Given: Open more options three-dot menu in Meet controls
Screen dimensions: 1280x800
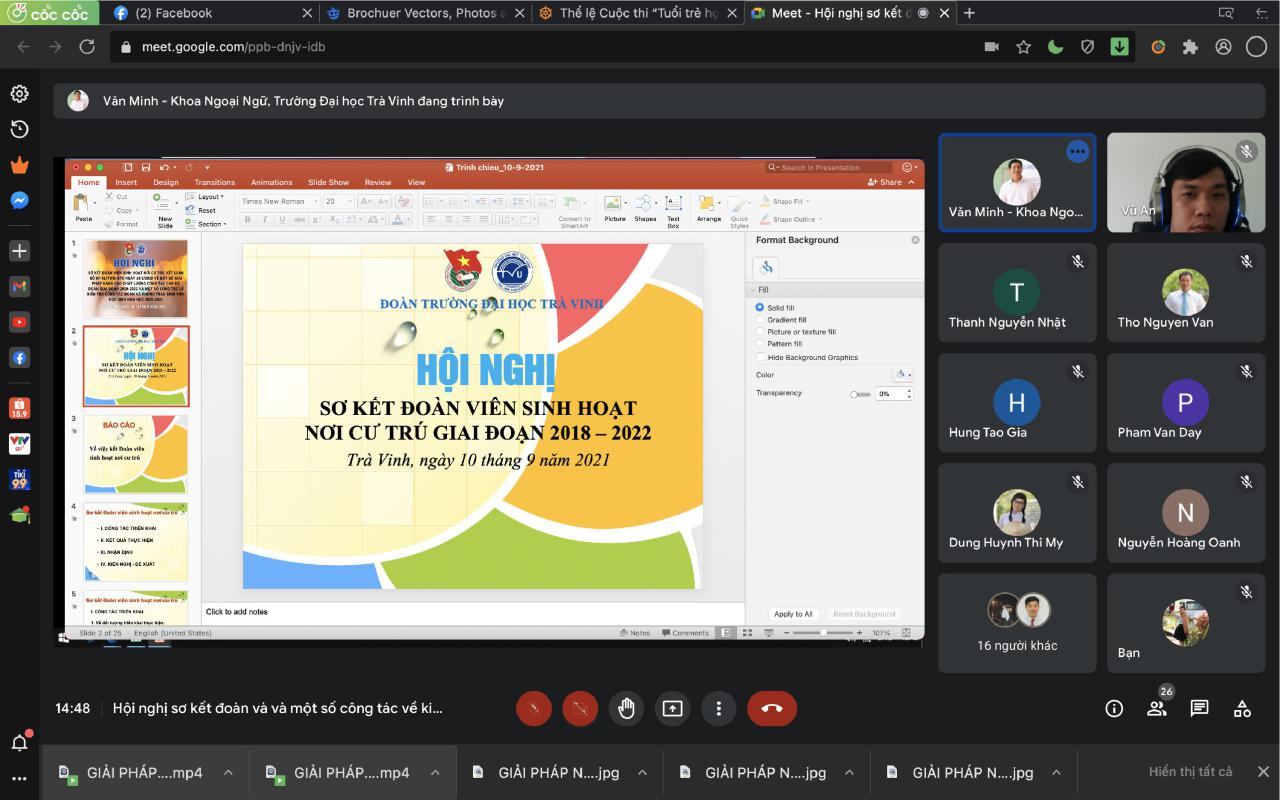Looking at the screenshot, I should tap(718, 708).
